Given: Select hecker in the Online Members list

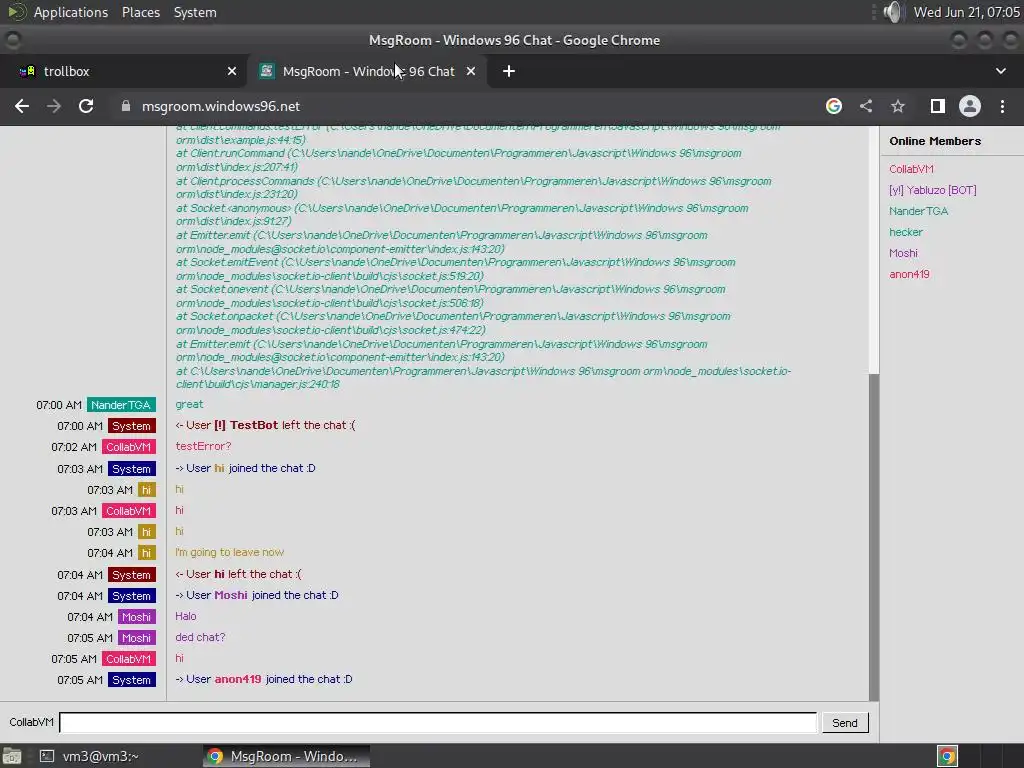Looking at the screenshot, I should (906, 232).
